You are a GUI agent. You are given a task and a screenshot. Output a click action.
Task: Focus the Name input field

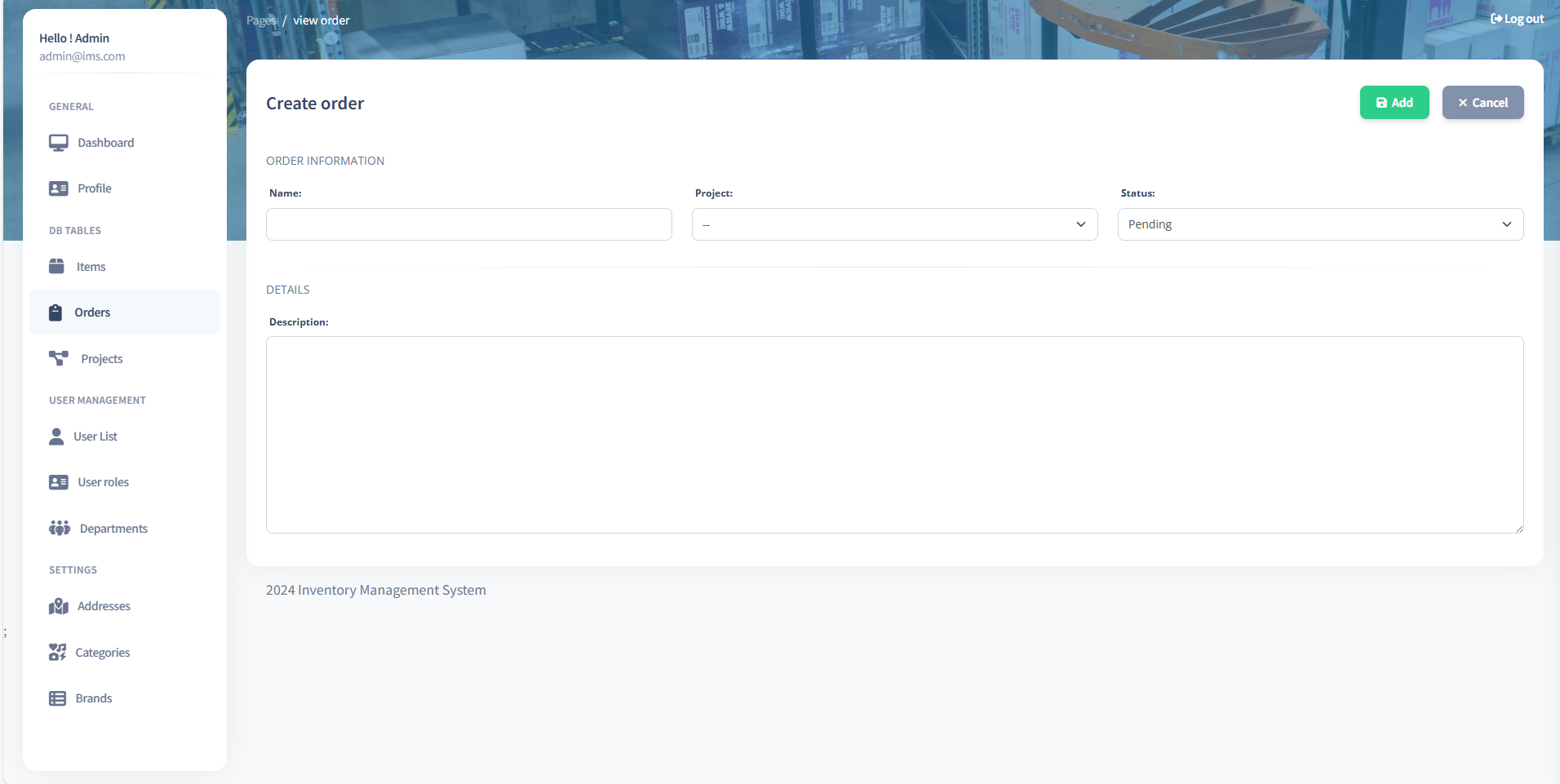(x=468, y=224)
